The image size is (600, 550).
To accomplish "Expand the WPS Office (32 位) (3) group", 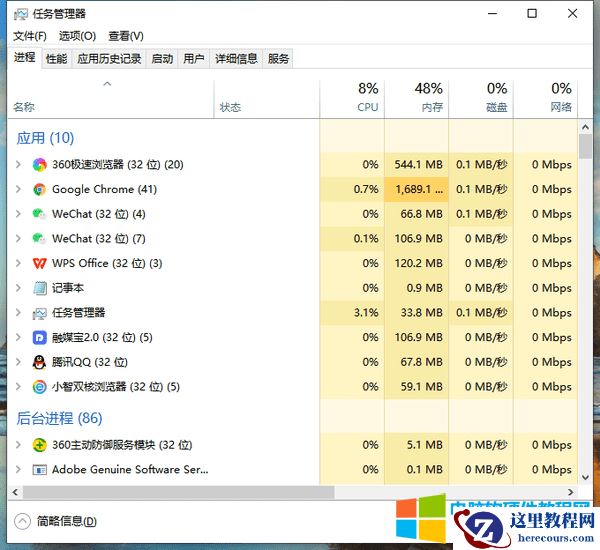I will pos(18,263).
